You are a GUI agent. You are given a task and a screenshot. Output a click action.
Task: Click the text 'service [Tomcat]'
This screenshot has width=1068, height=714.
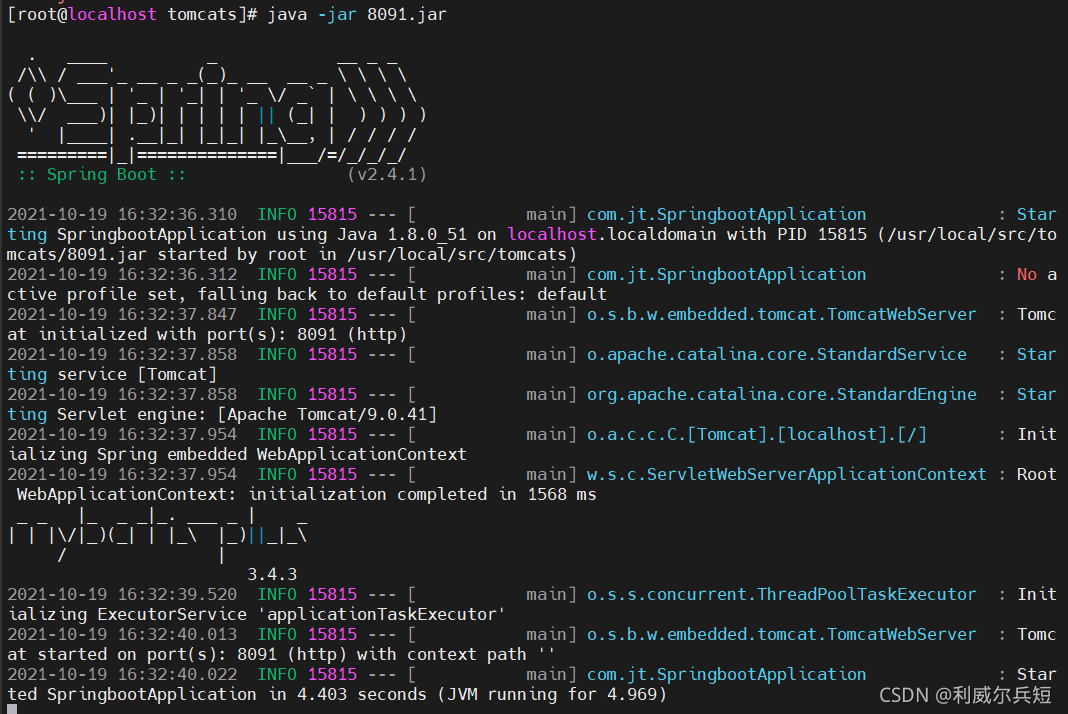pyautogui.click(x=137, y=375)
